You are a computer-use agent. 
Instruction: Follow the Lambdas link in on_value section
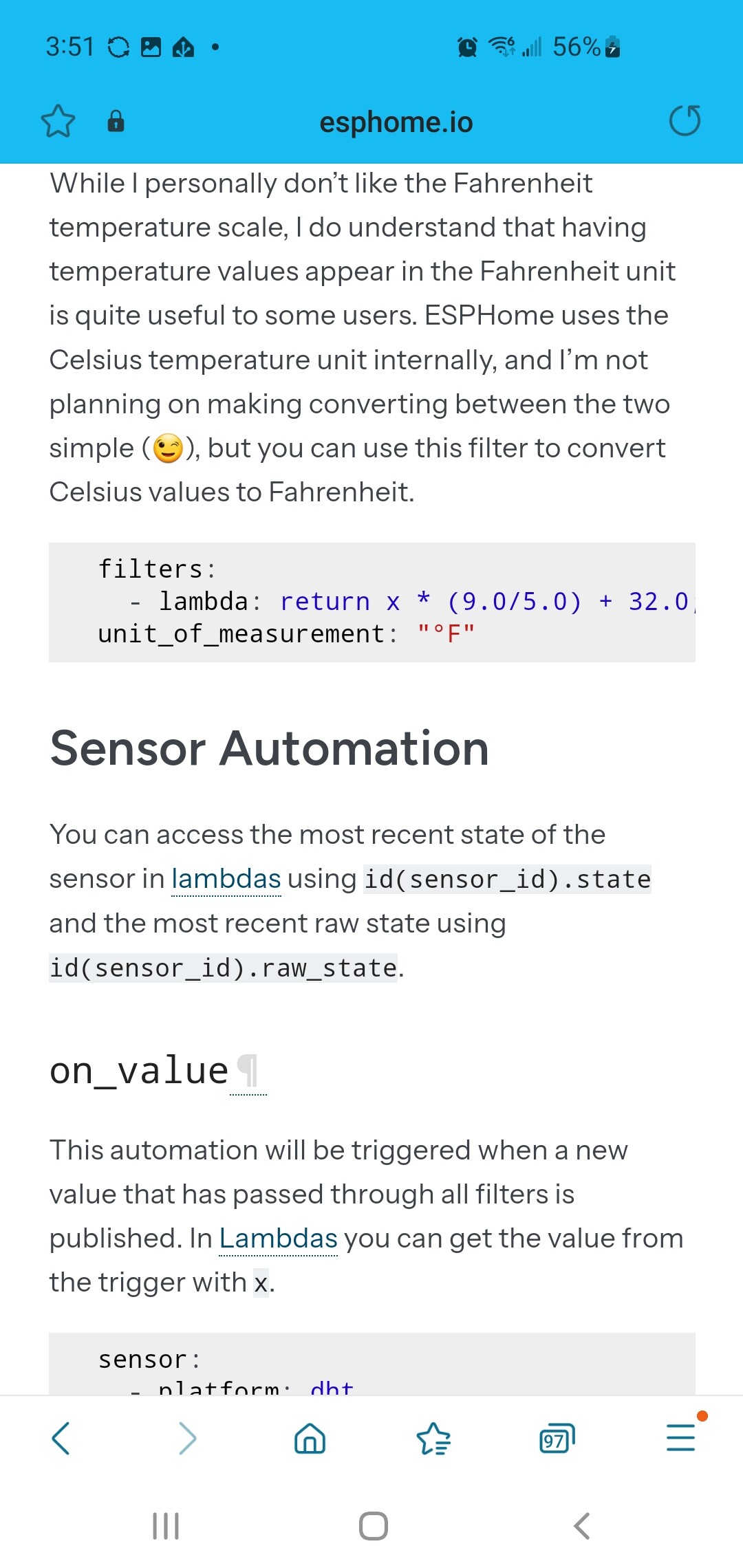pos(277,1238)
